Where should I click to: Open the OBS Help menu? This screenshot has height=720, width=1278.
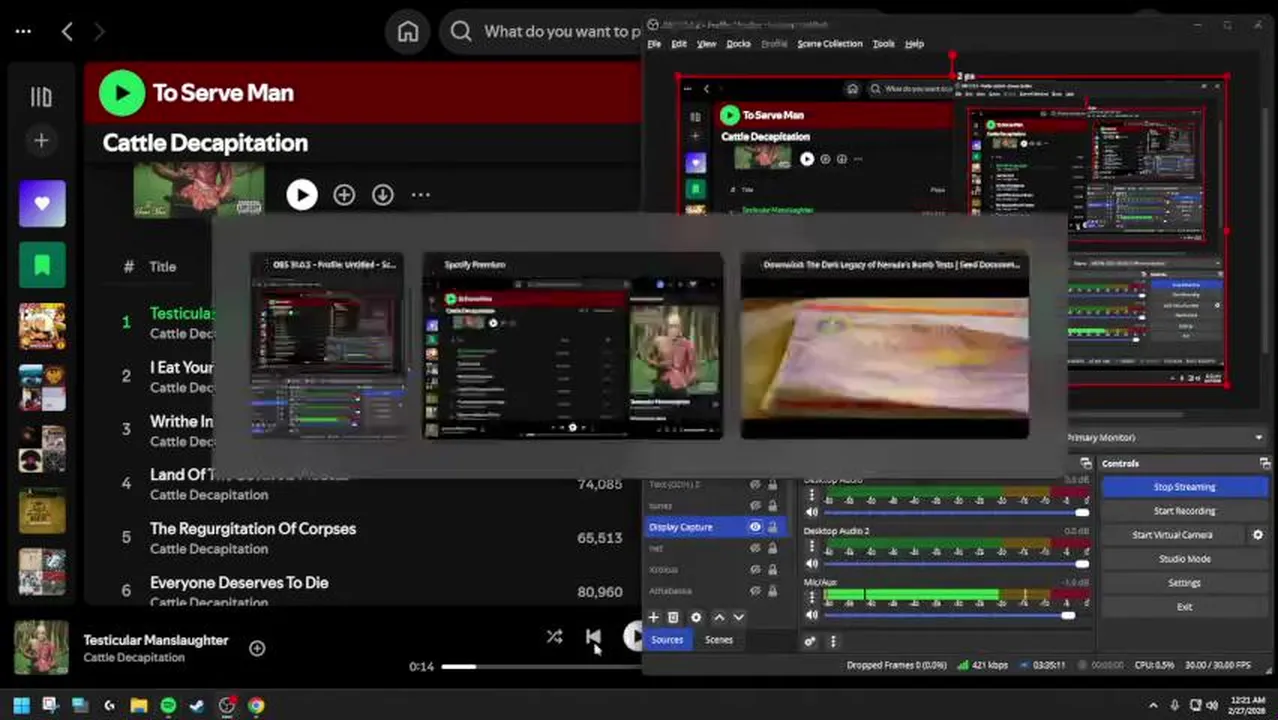tap(914, 44)
